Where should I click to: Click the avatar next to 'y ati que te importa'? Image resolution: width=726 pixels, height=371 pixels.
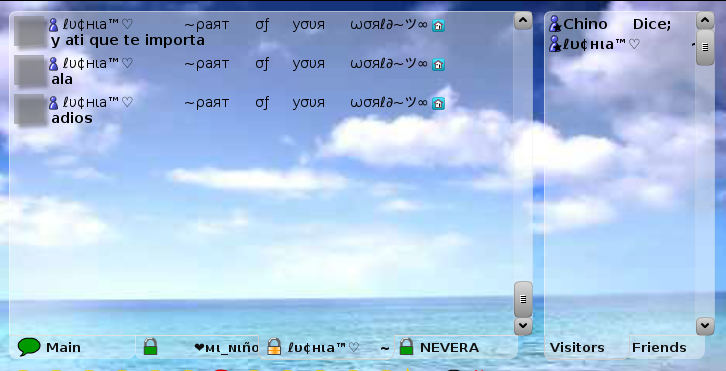30,31
